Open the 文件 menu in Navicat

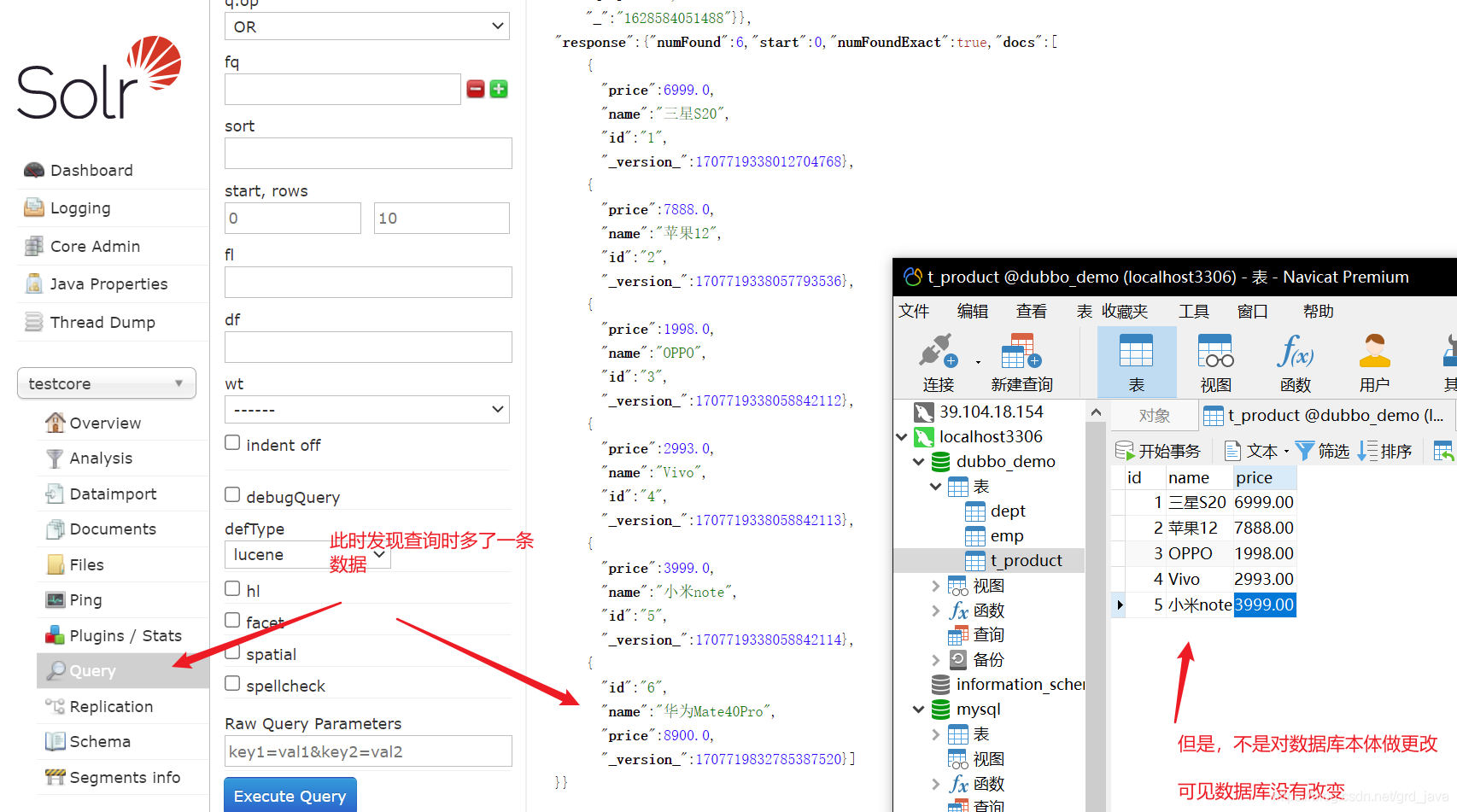coord(914,312)
